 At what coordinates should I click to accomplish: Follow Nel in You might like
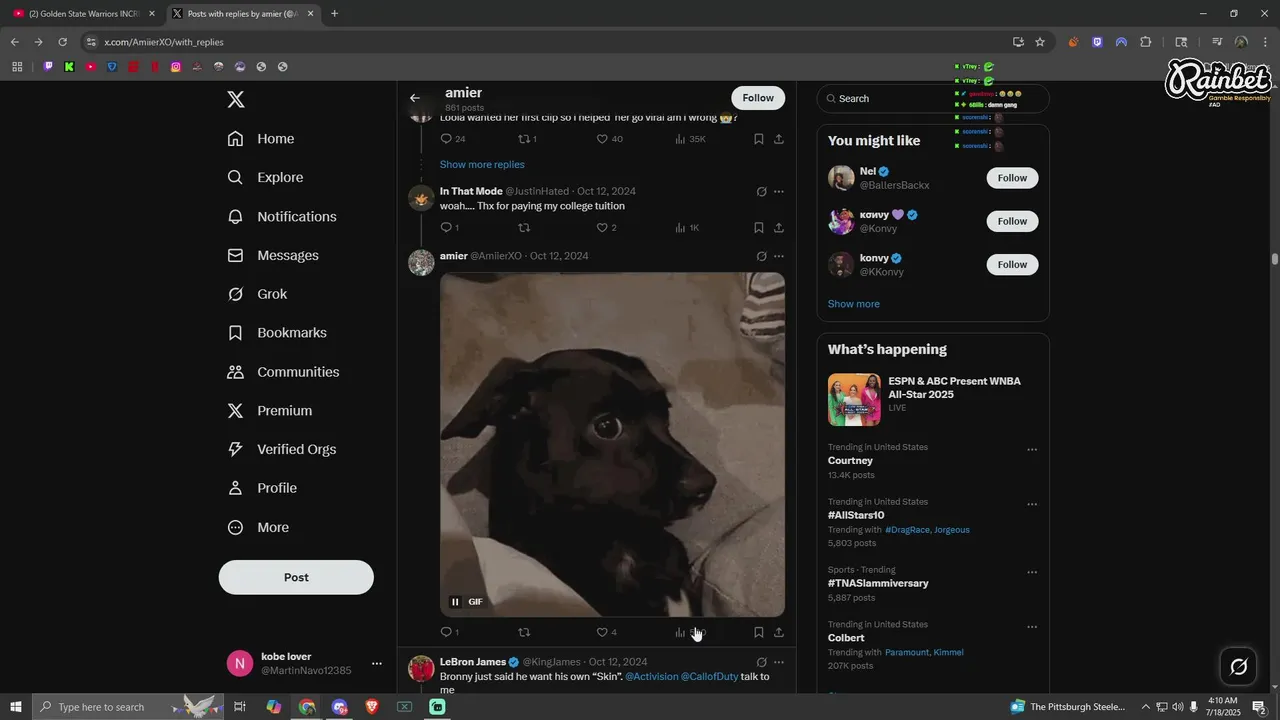point(1012,178)
